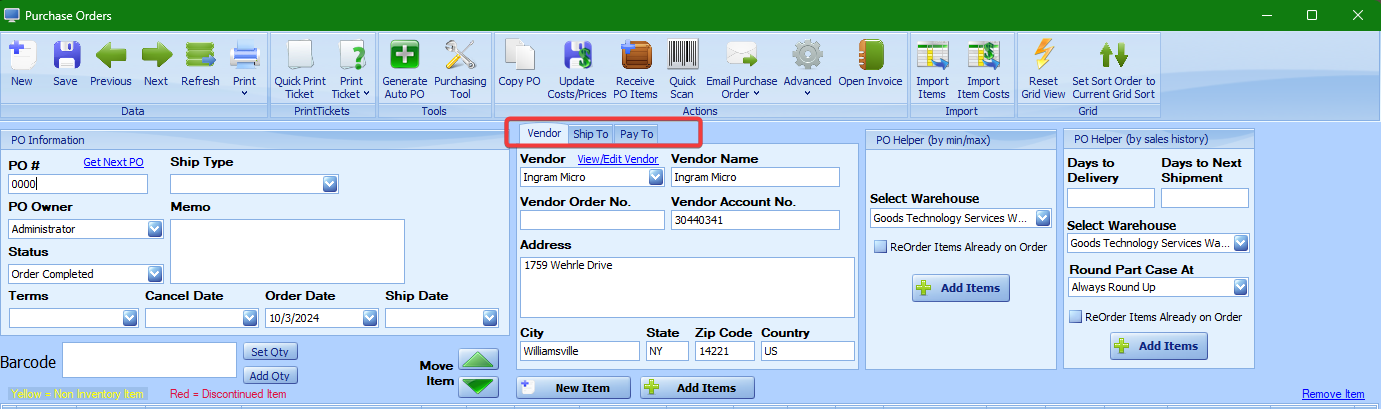The image size is (1381, 409).
Task: Click the Get Next PO link
Action: point(113,162)
